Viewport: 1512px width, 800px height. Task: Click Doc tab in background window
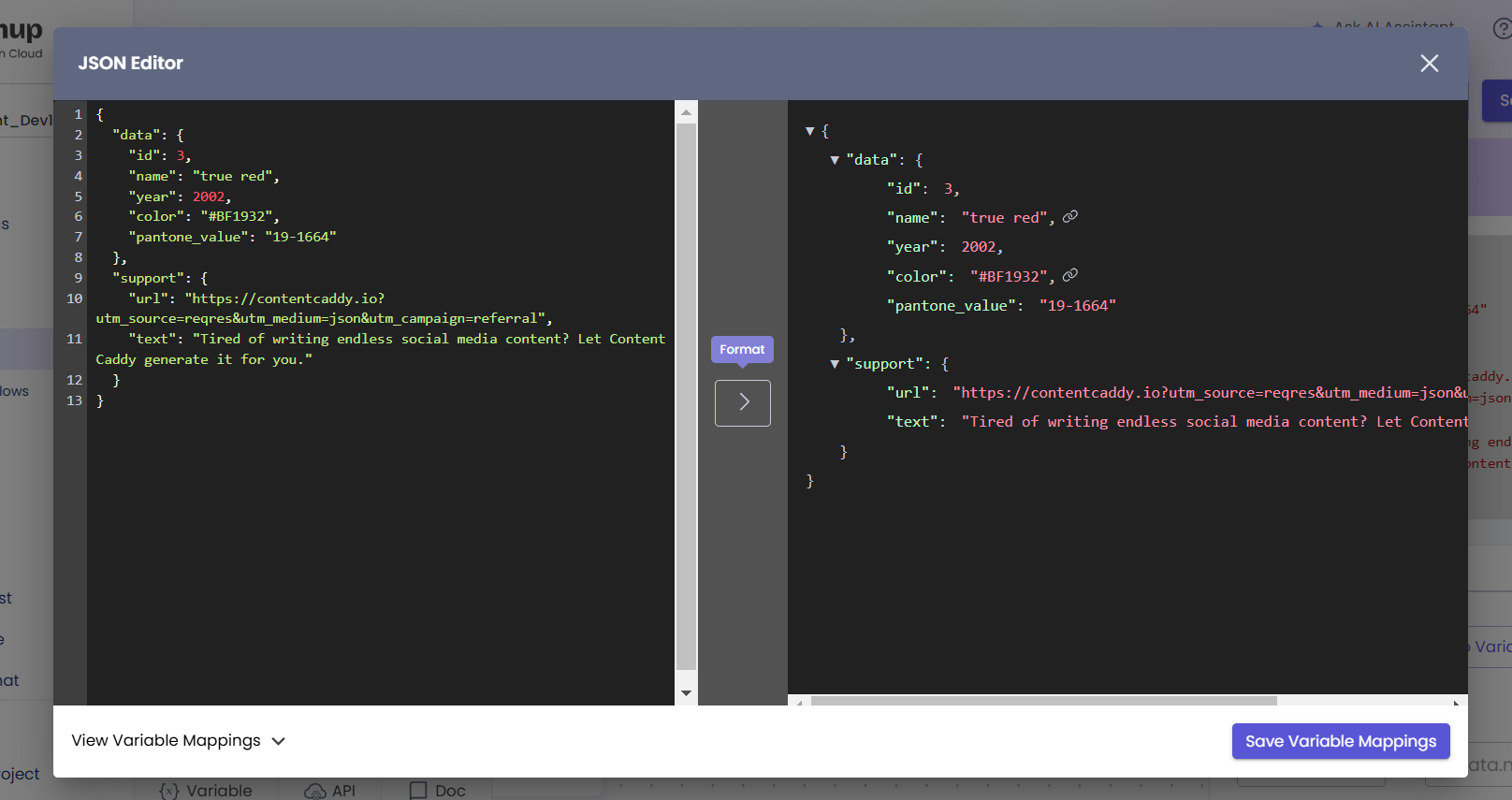(437, 791)
